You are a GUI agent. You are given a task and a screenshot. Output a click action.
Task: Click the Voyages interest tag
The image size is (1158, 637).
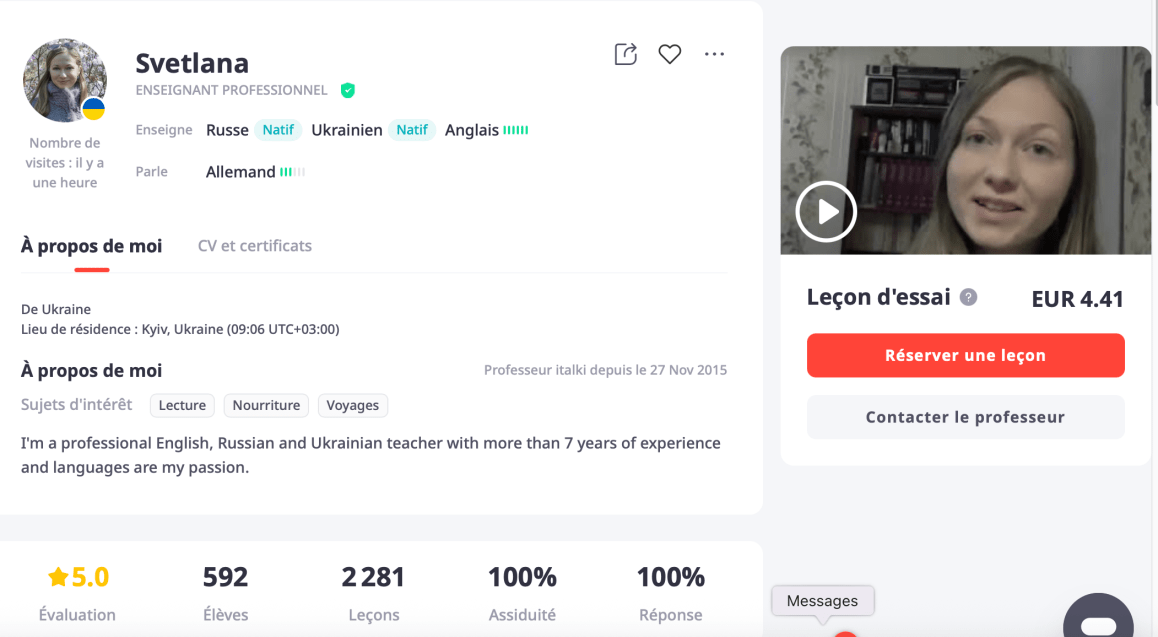pyautogui.click(x=353, y=405)
